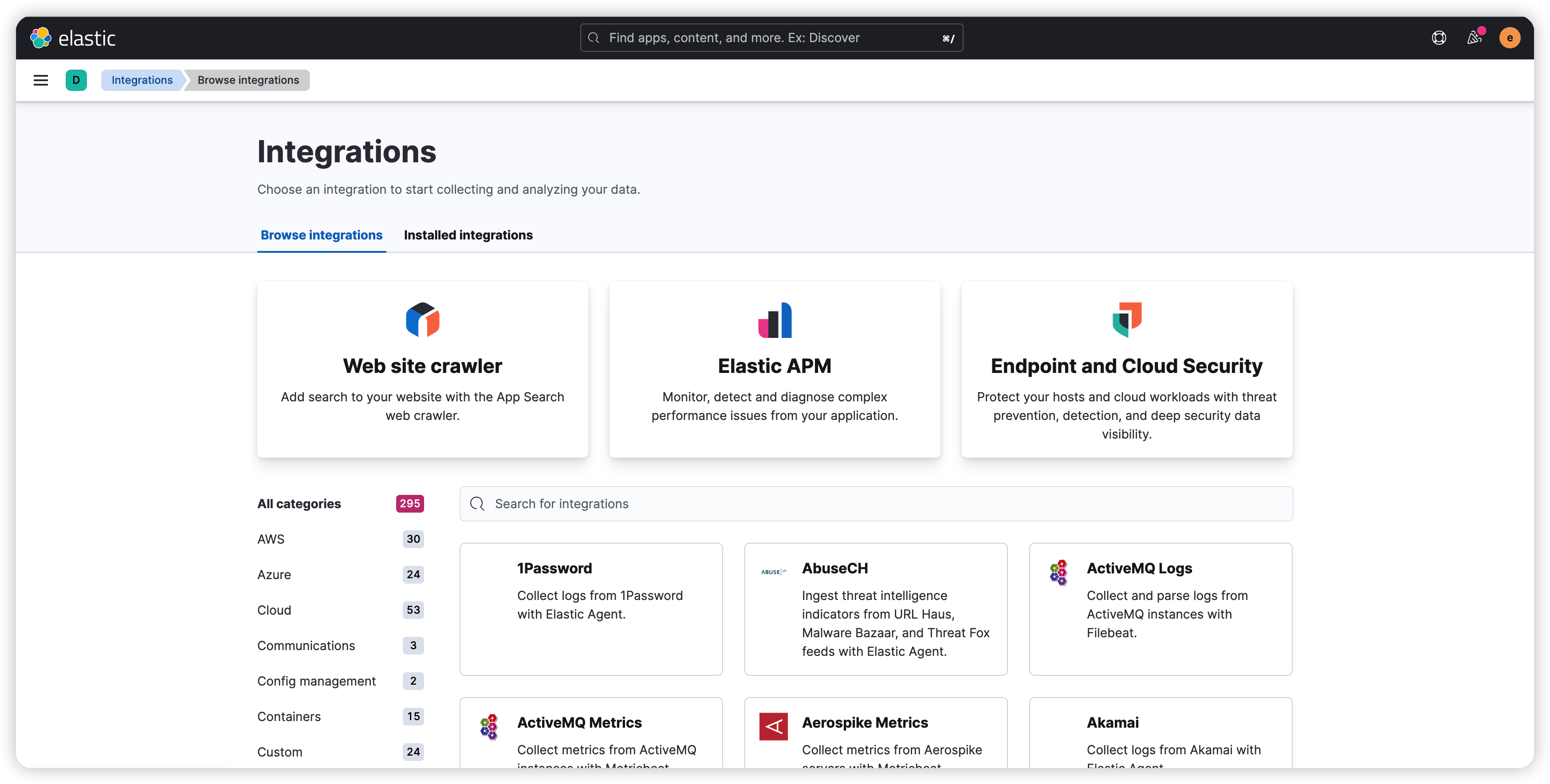Open the user avatar menu

[x=1509, y=38]
